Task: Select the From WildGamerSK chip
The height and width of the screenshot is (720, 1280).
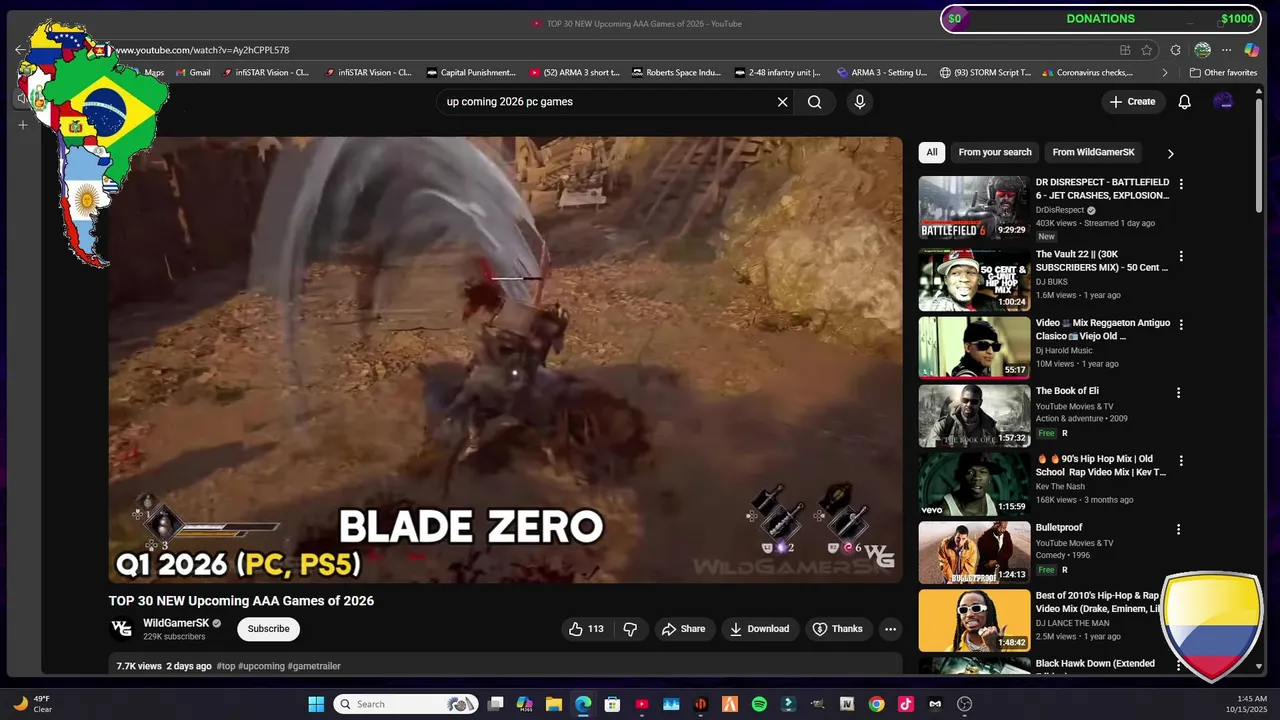Action: pos(1093,152)
